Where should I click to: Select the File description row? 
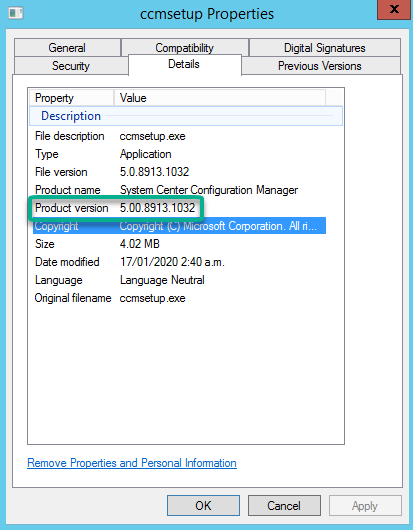179,136
